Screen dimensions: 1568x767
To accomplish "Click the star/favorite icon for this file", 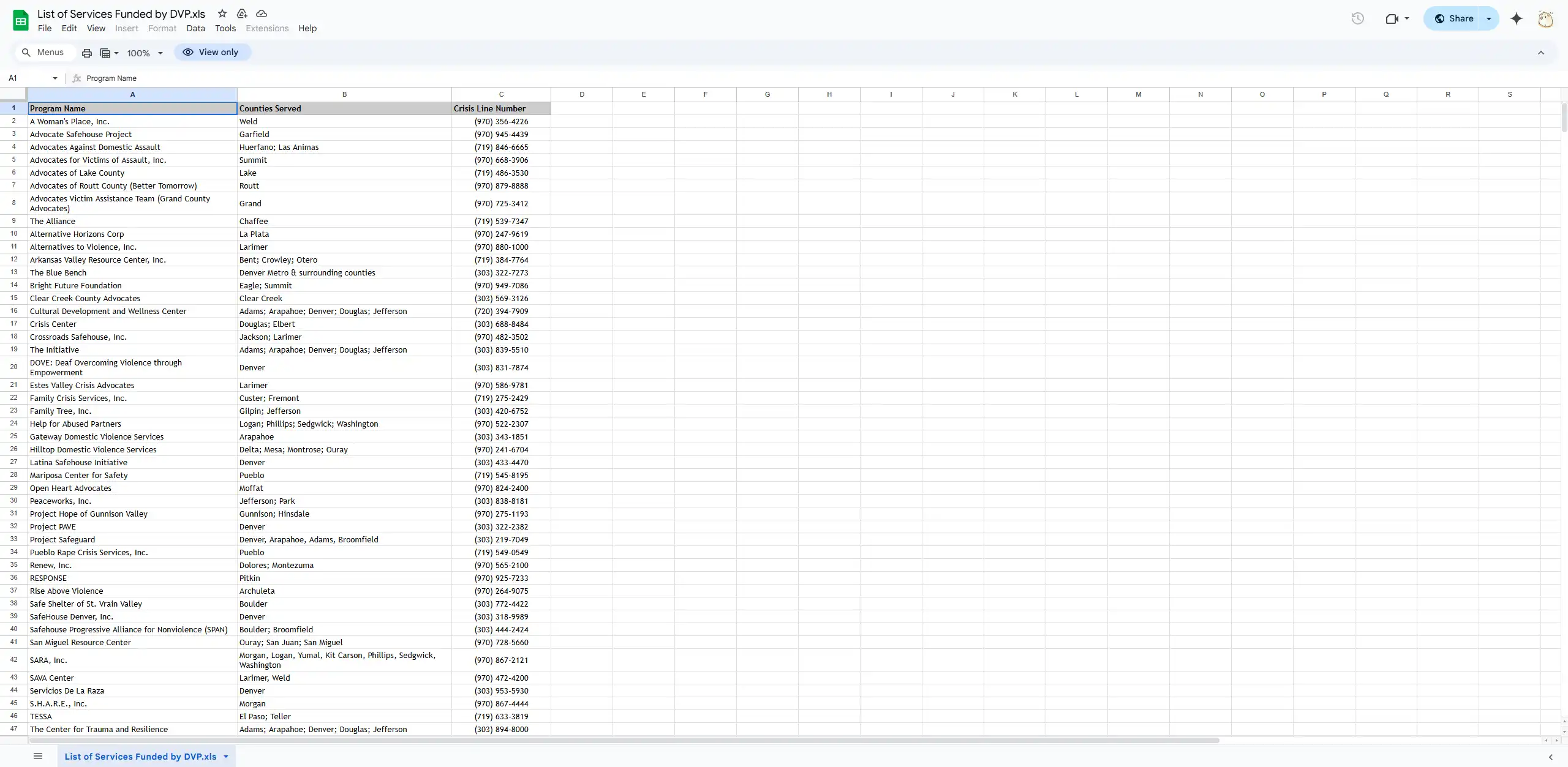I will [223, 13].
